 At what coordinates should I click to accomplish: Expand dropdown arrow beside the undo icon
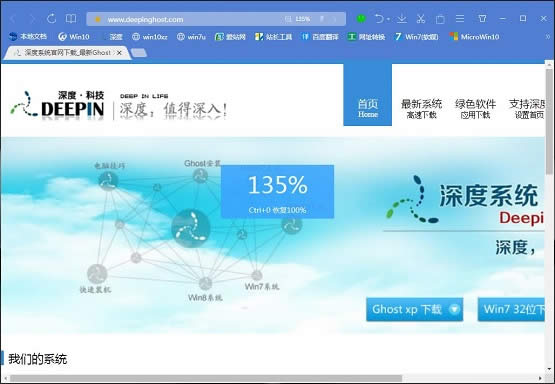389,19
